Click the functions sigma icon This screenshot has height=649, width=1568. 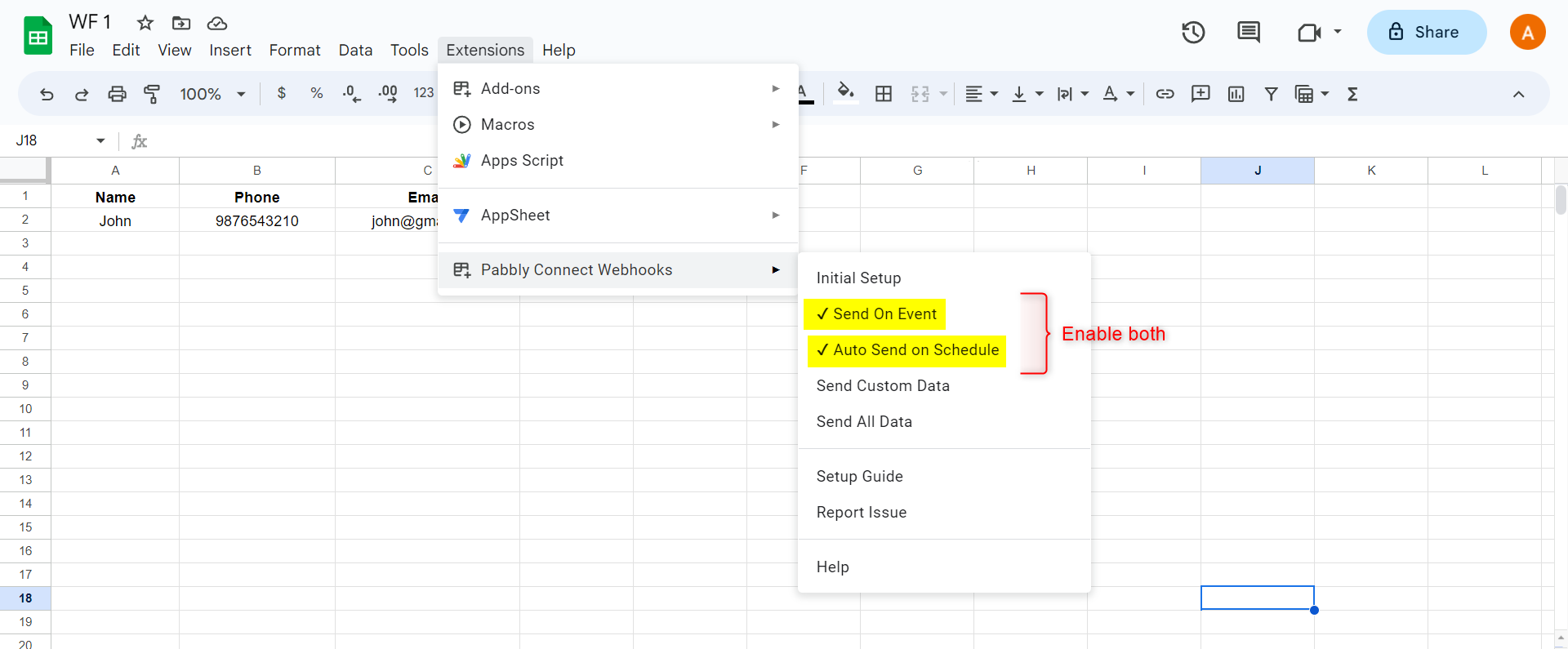click(x=1352, y=94)
